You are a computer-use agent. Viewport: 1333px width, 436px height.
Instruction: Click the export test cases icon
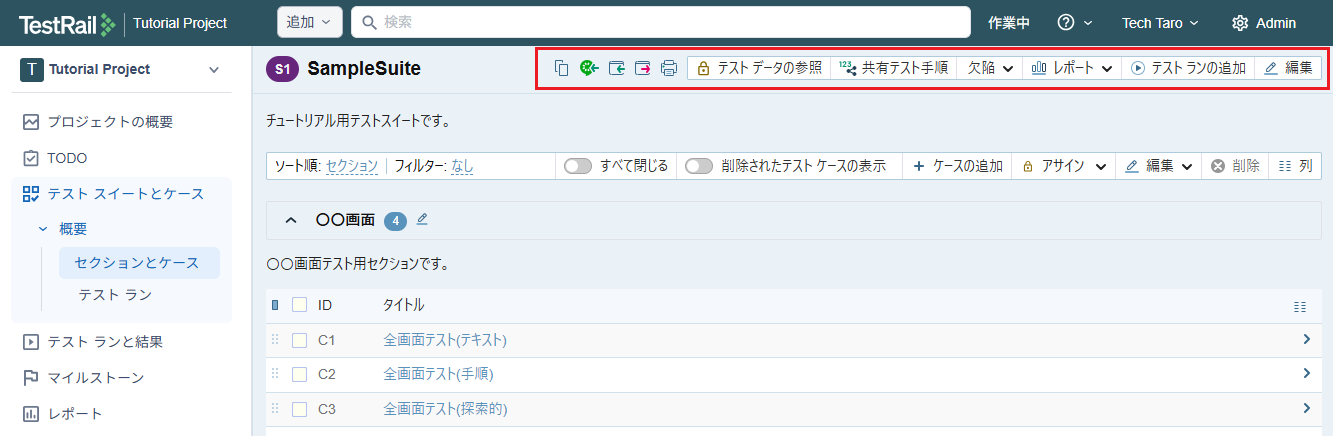coord(643,68)
